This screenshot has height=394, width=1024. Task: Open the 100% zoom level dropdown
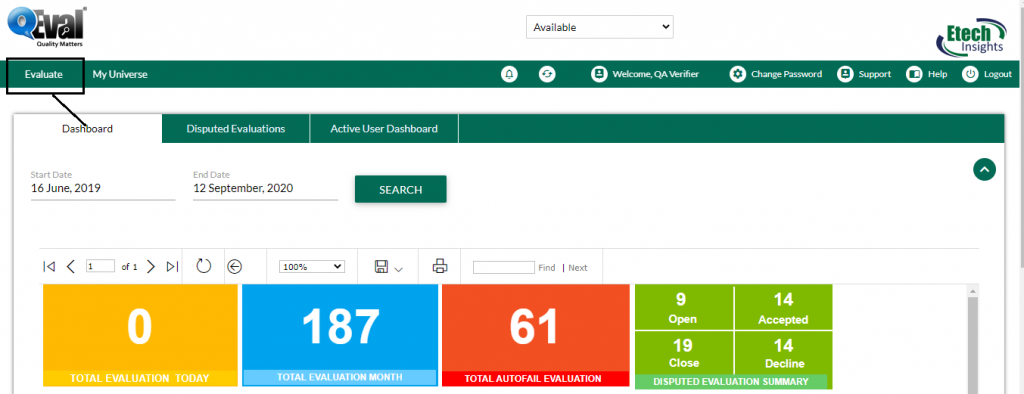pyautogui.click(x=312, y=267)
